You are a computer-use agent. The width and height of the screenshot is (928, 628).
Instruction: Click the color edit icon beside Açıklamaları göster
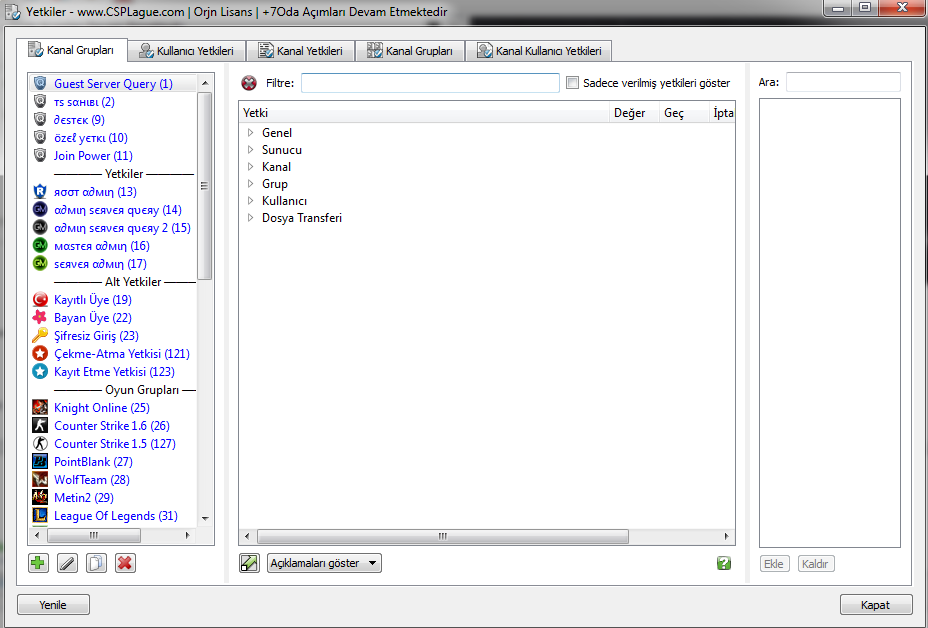click(250, 563)
